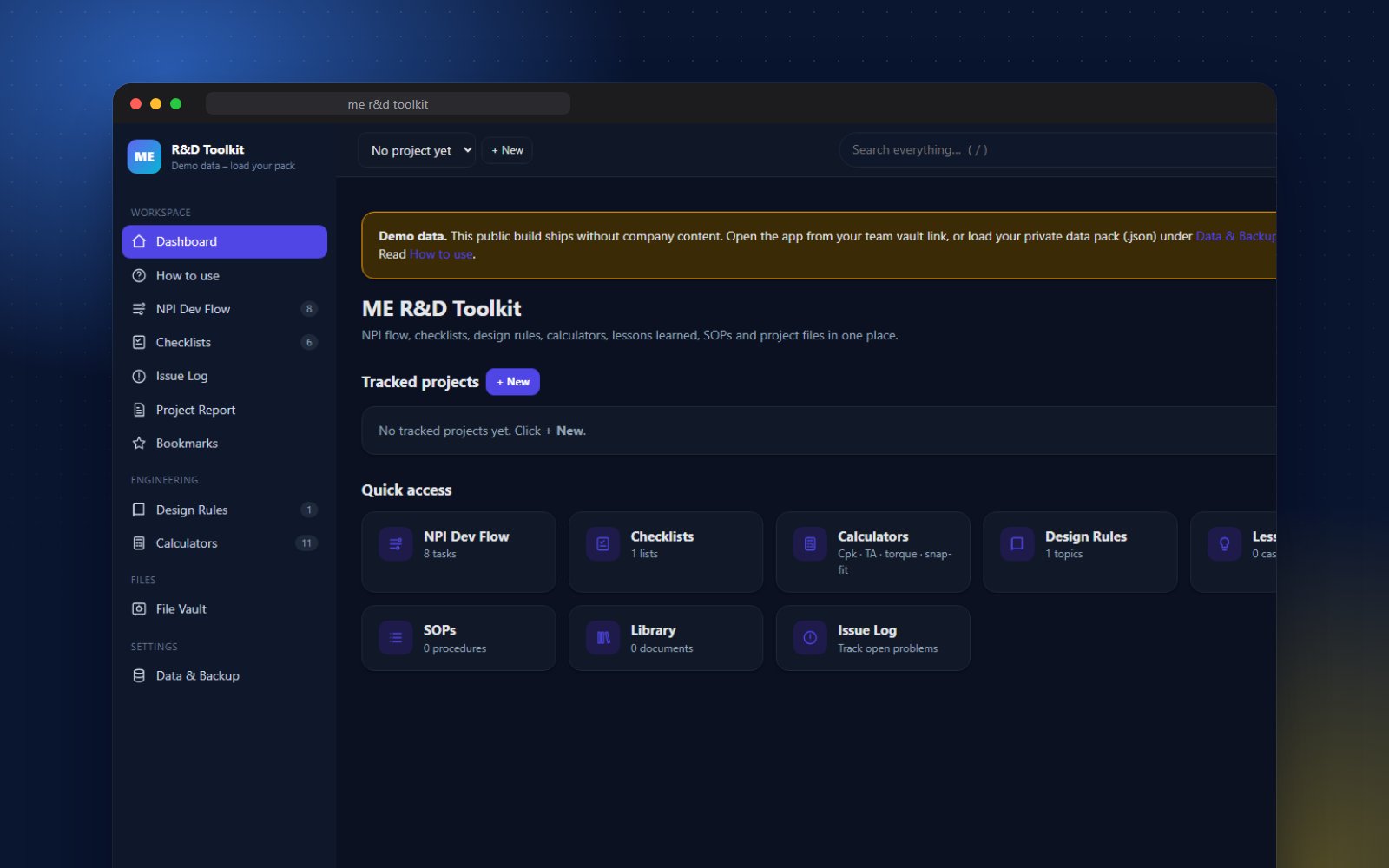Go to NPI Dev Flow in sidebar
The height and width of the screenshot is (868, 1389).
pos(224,309)
